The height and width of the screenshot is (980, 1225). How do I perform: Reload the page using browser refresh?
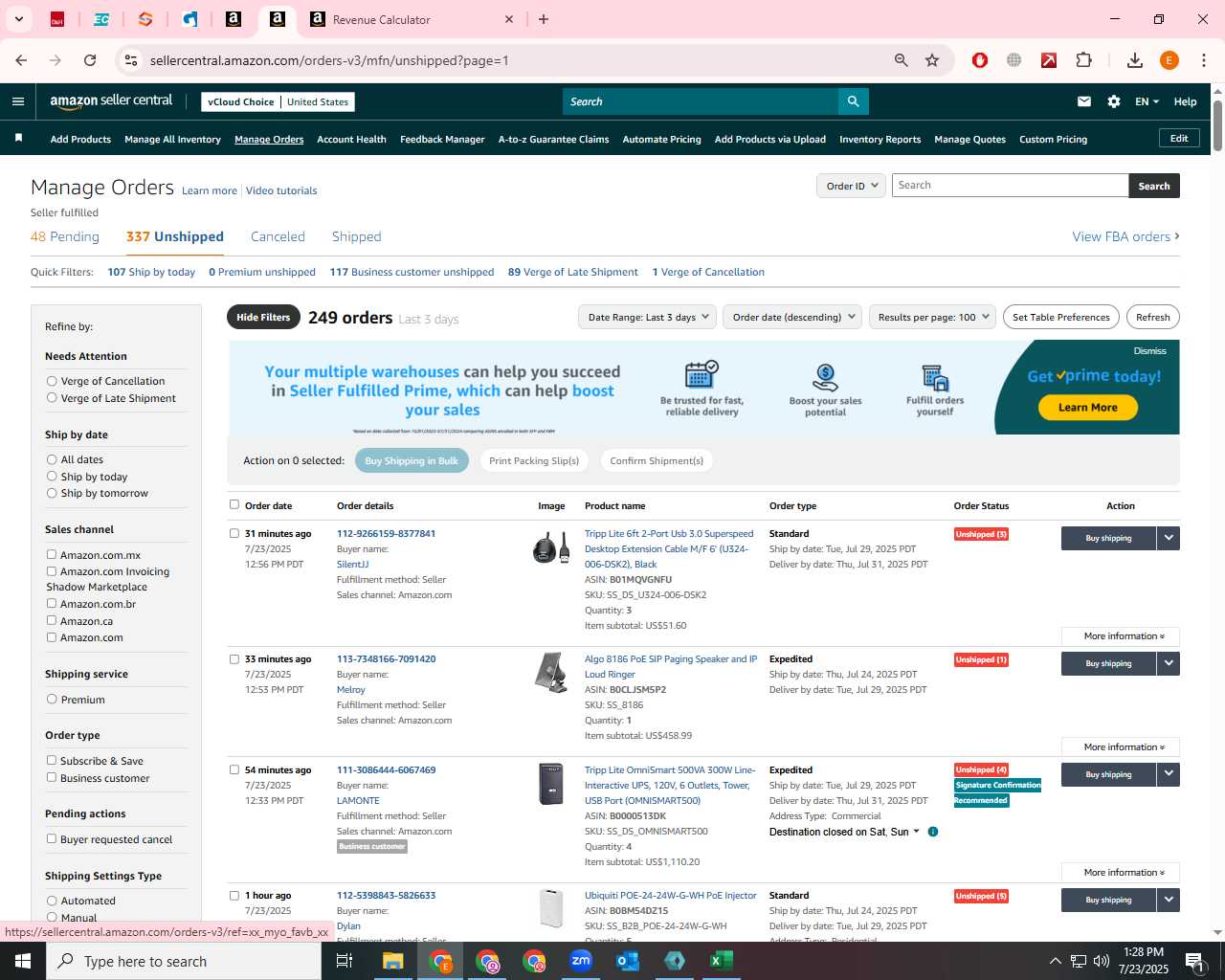pyautogui.click(x=90, y=60)
